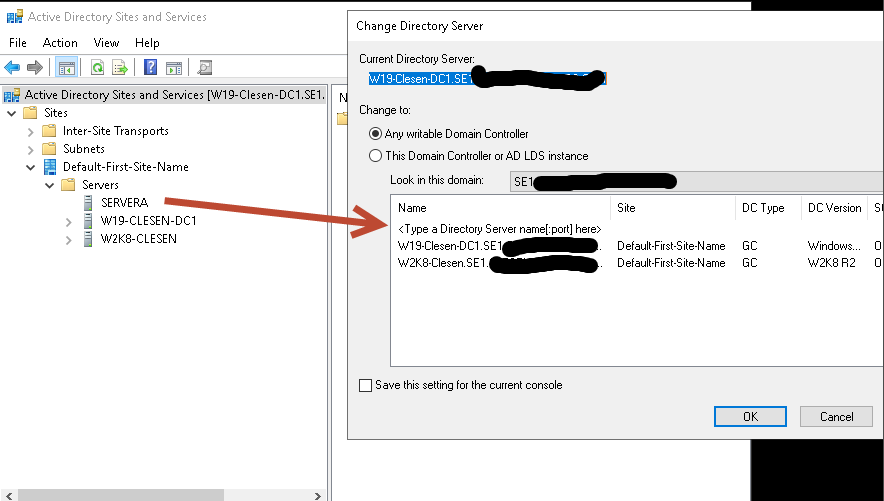Open the File menu
The image size is (884, 501).
pos(17,43)
